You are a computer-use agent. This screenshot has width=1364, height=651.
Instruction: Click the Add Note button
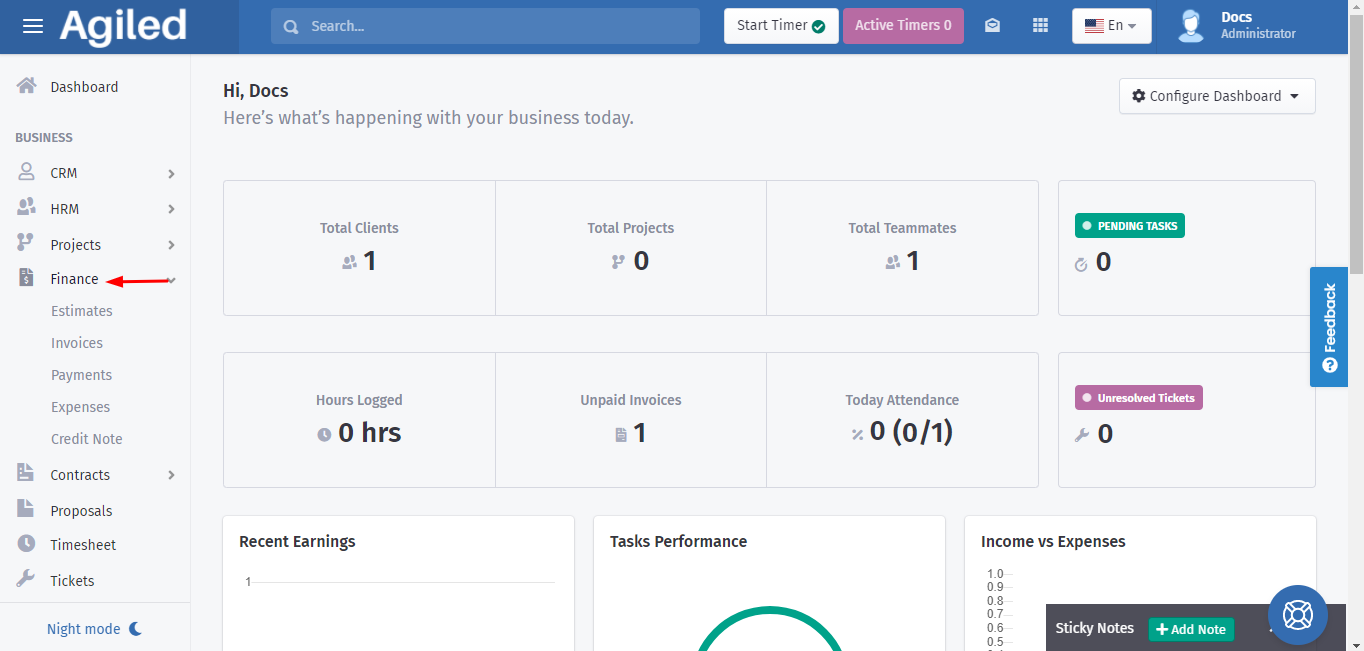pyautogui.click(x=1190, y=629)
